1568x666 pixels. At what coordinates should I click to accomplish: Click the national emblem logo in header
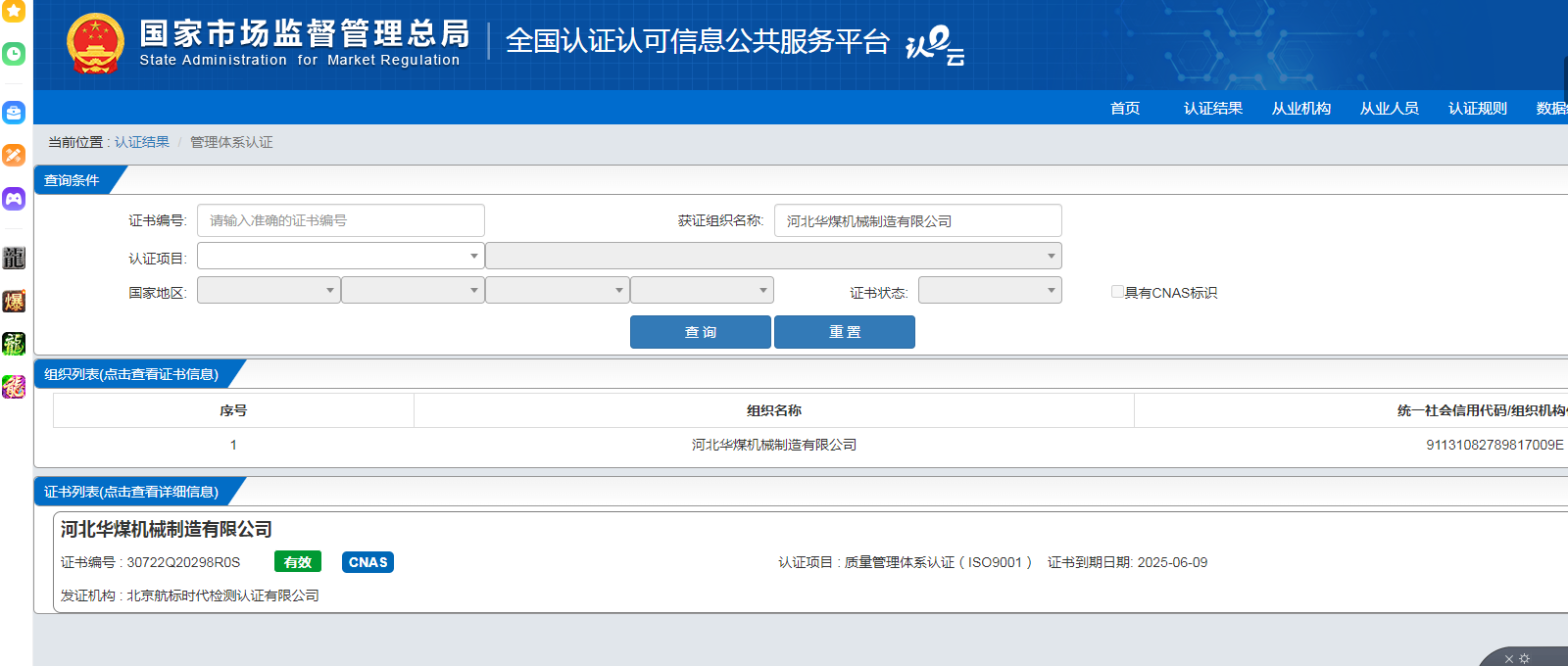pyautogui.click(x=95, y=44)
